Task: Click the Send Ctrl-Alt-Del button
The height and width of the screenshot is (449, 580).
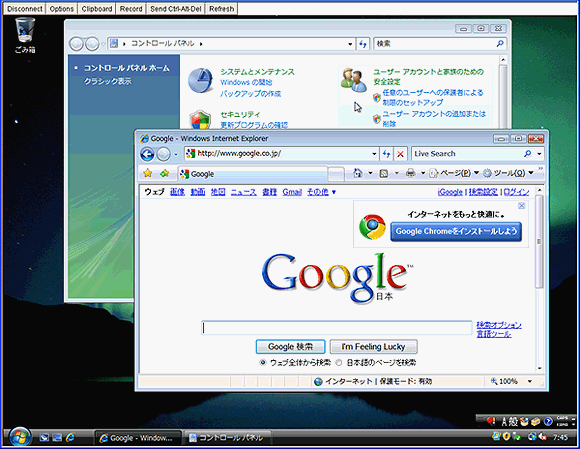Action: 176,9
